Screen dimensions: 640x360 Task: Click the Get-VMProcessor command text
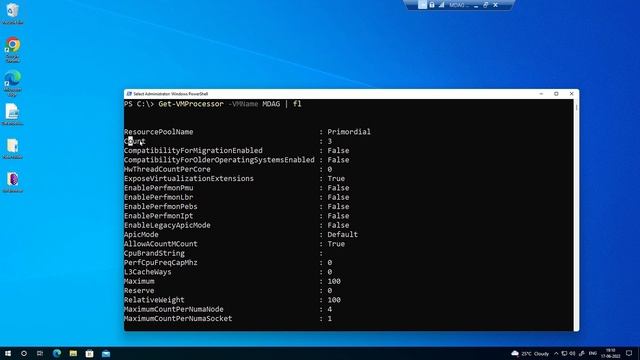191,104
